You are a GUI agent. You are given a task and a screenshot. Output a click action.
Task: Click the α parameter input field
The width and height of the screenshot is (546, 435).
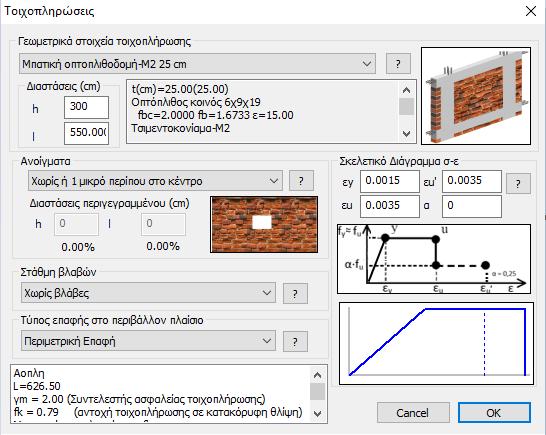pos(472,206)
